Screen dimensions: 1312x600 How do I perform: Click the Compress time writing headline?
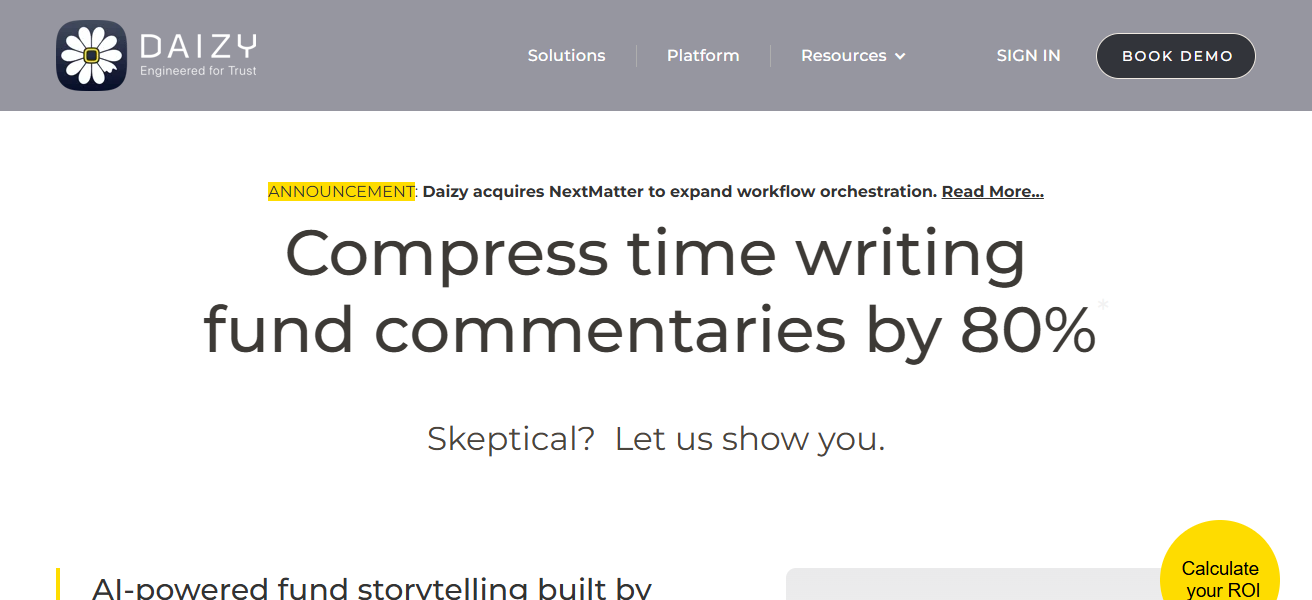[655, 253]
